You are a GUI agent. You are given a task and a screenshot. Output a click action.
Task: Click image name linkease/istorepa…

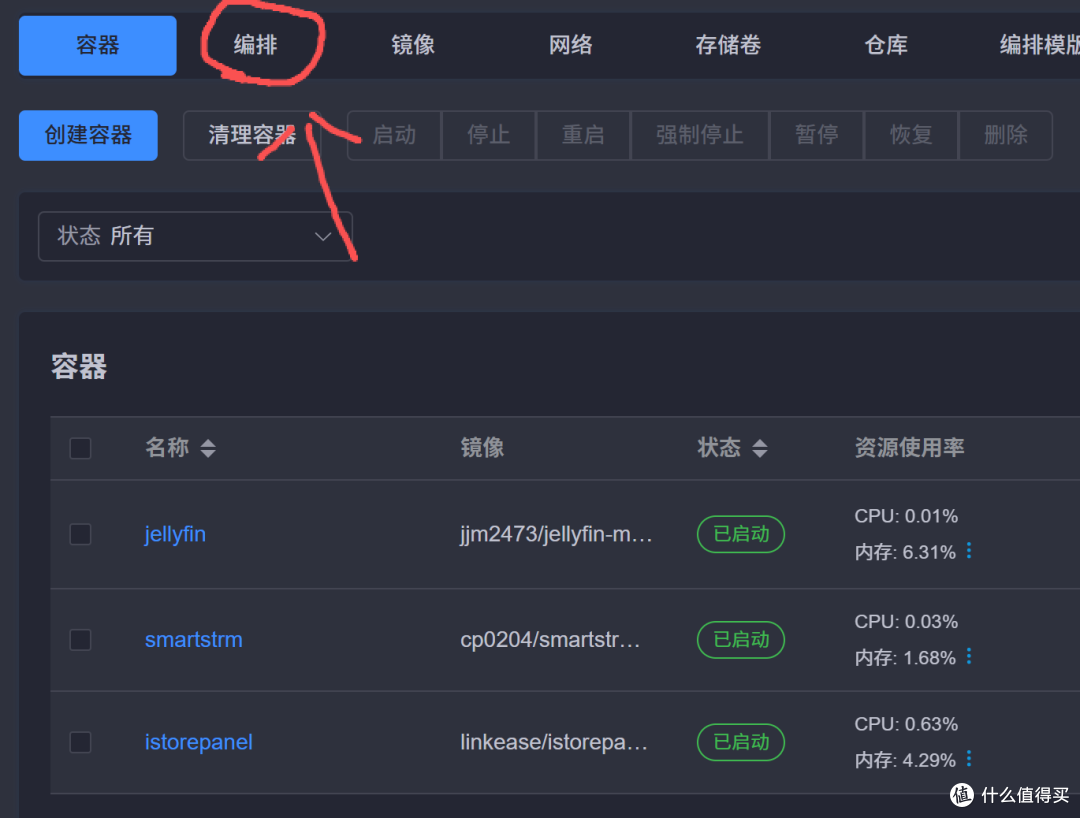pos(554,742)
